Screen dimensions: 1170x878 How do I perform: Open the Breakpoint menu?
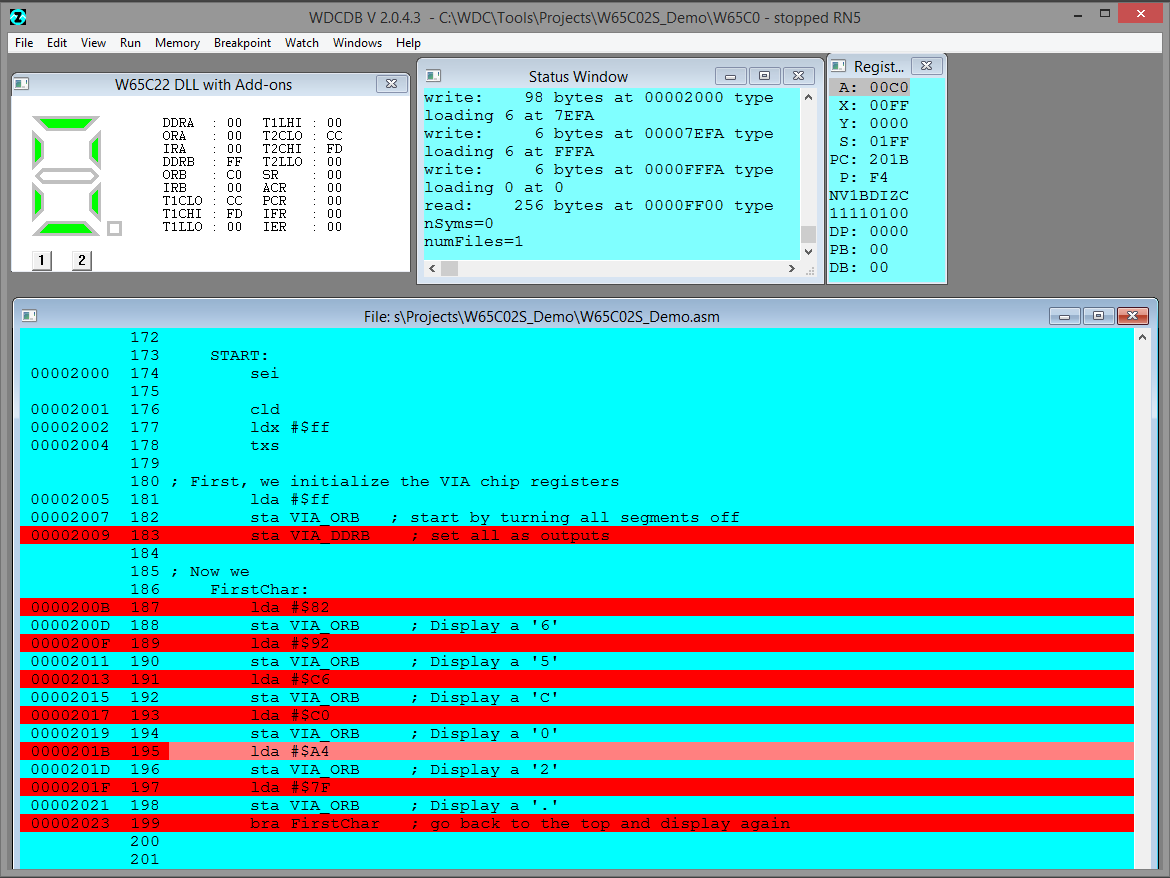pyautogui.click(x=242, y=43)
